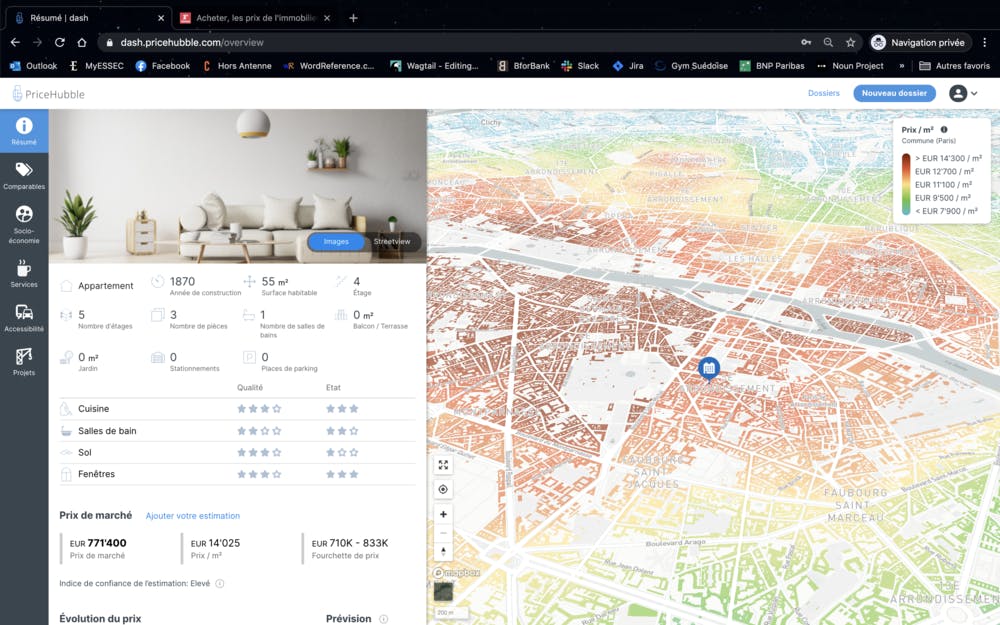Recenter map with the locate icon
The height and width of the screenshot is (625, 1000).
coord(443,489)
